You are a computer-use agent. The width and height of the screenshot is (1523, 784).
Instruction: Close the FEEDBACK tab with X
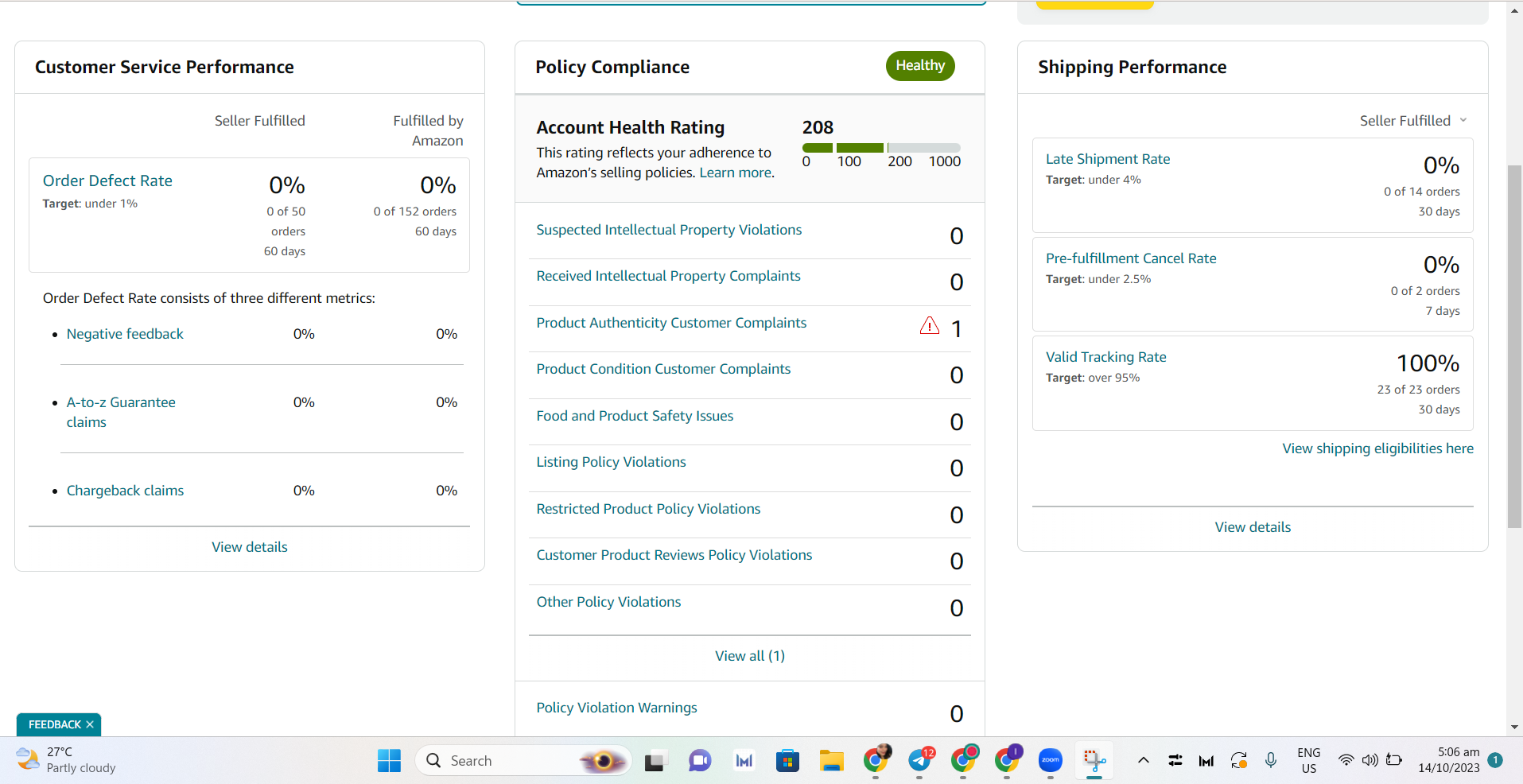coord(90,724)
